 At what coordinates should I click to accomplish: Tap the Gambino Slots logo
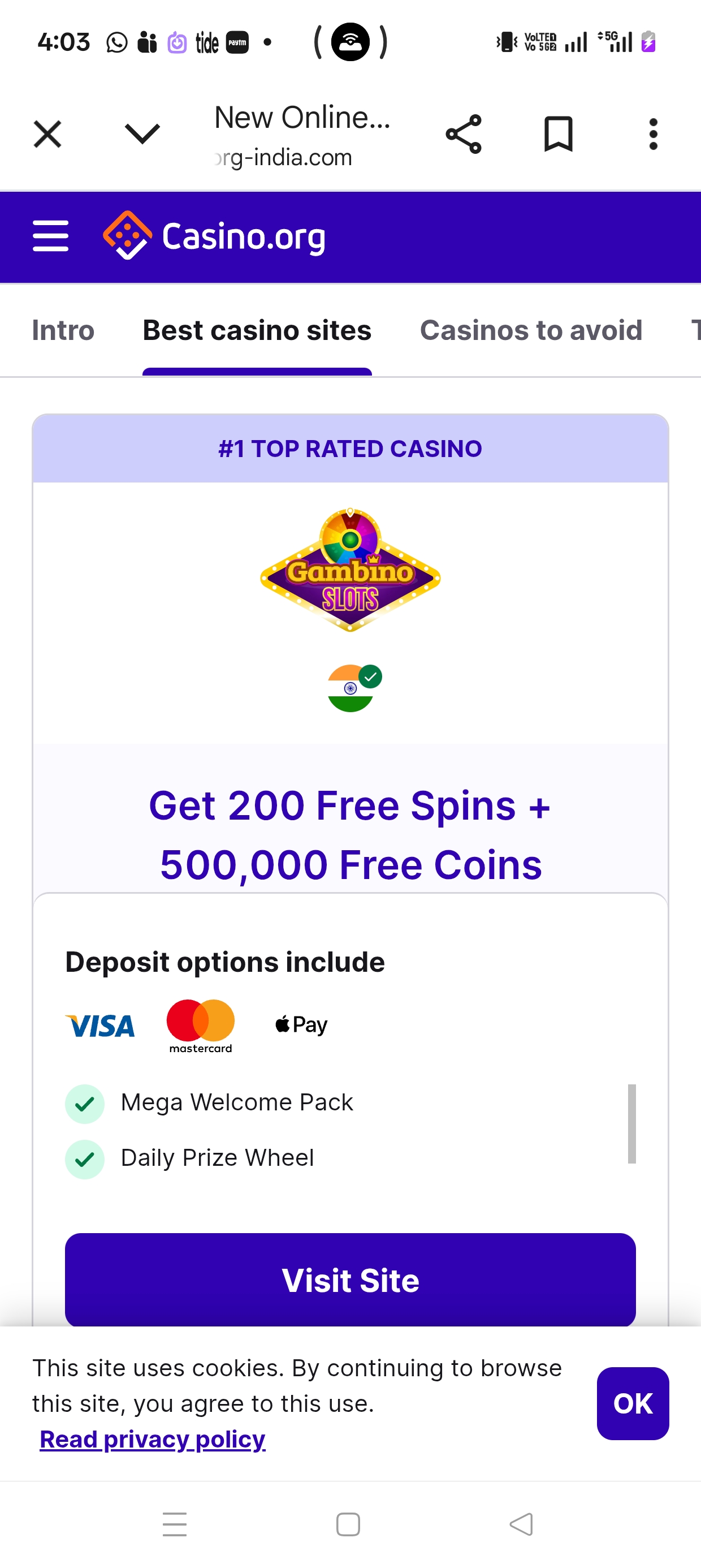[x=350, y=570]
